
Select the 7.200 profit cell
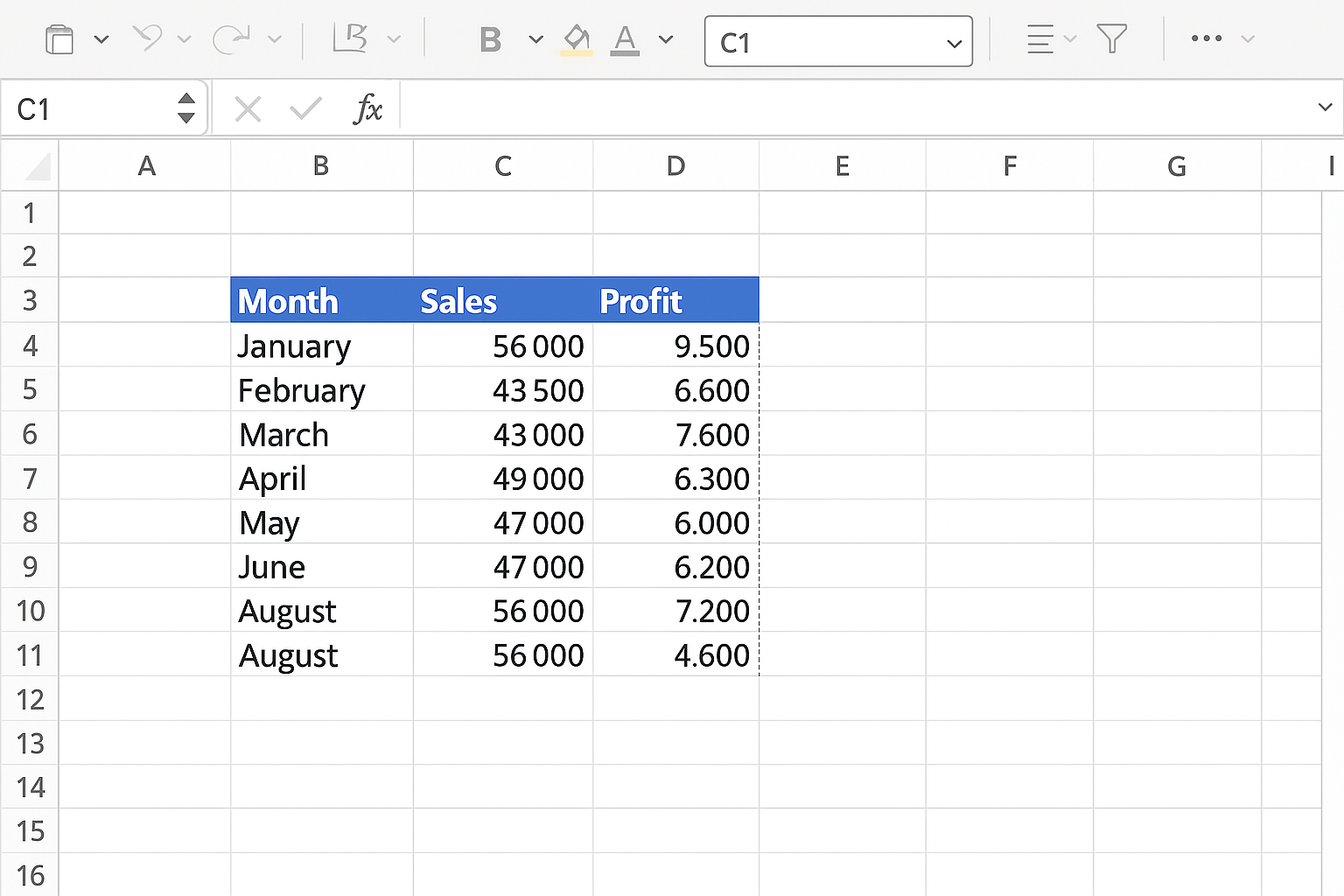click(x=675, y=610)
